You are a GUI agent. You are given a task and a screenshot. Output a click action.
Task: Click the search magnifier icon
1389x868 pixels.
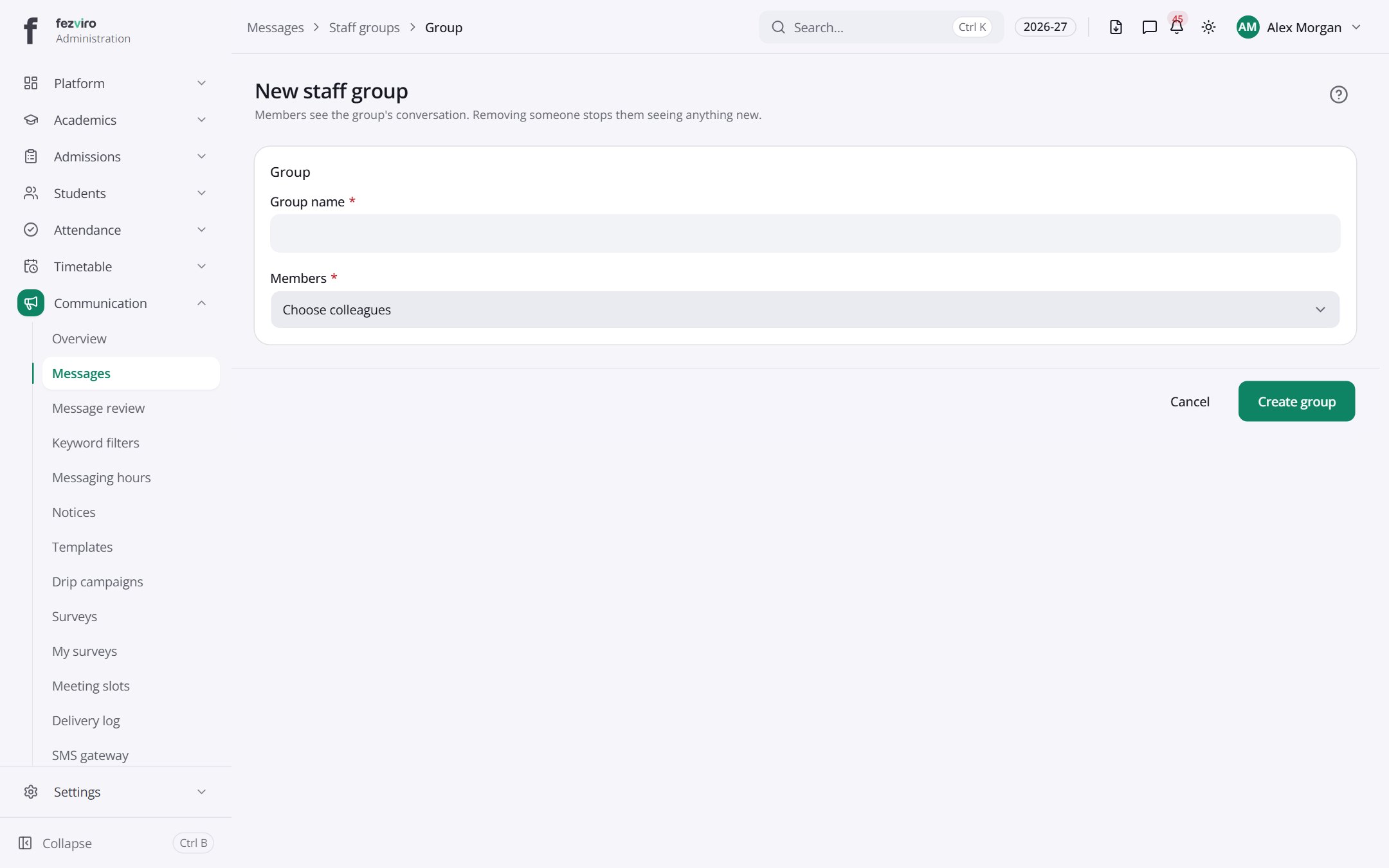pos(778,27)
